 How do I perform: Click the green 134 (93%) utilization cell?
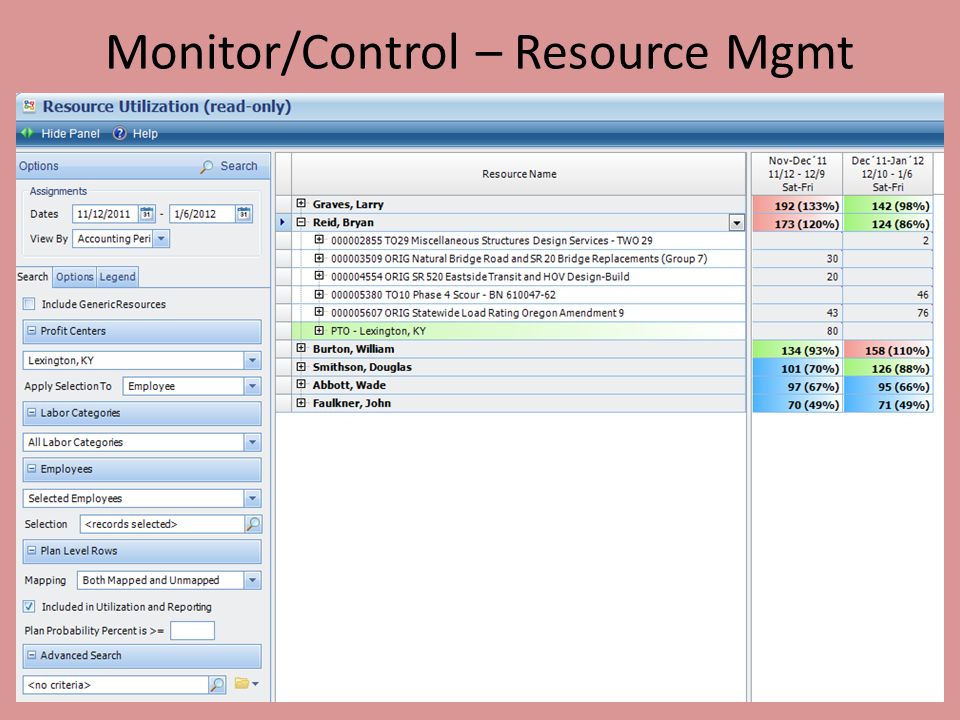coord(797,350)
